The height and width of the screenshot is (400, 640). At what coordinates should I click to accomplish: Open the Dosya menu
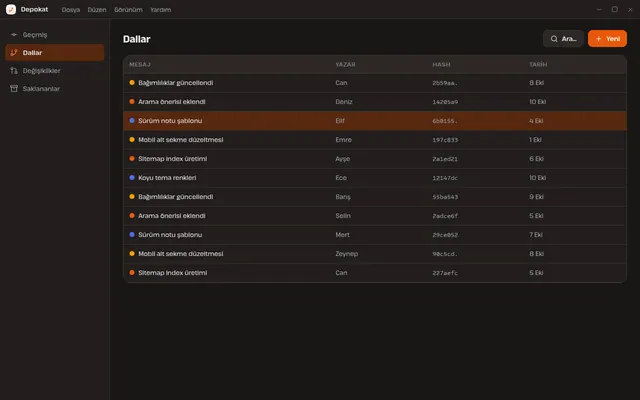71,9
